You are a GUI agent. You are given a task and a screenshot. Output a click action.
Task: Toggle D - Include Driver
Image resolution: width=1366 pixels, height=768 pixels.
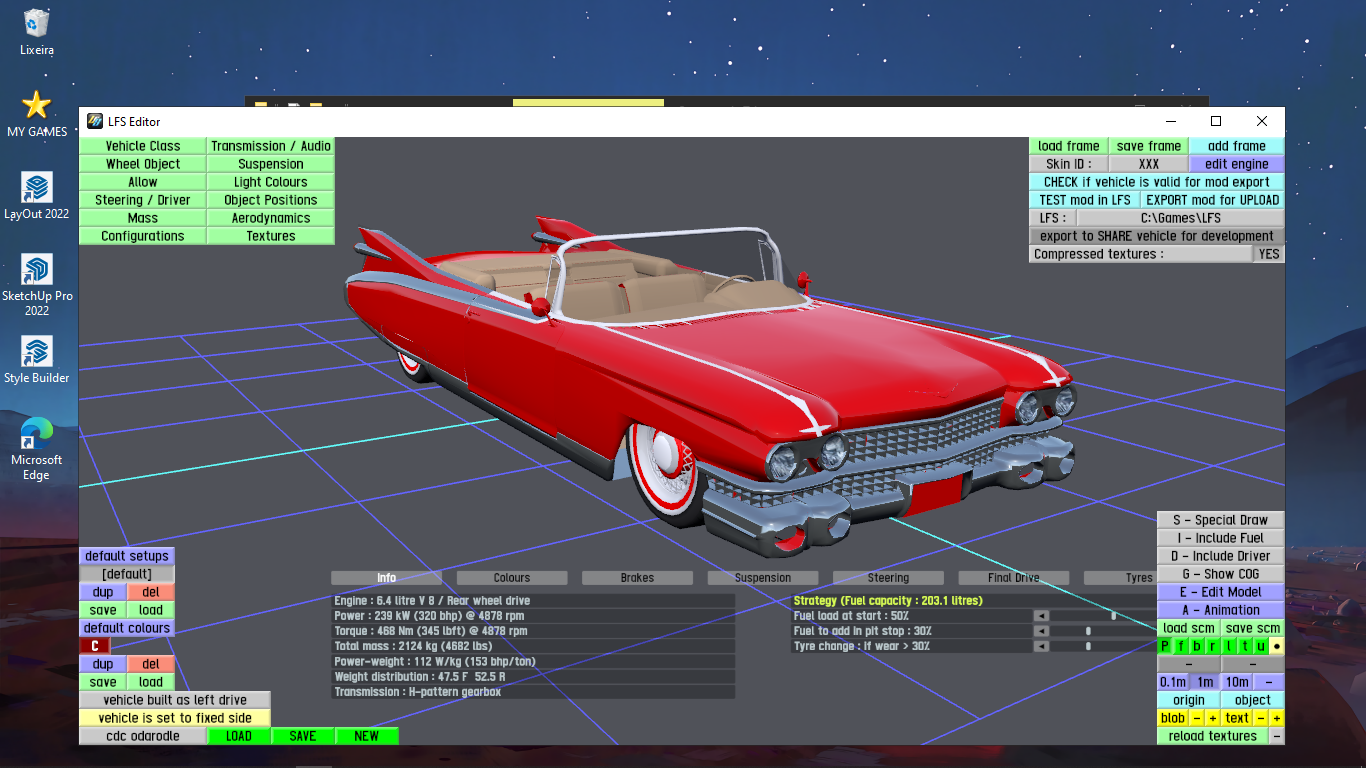pyautogui.click(x=1221, y=556)
